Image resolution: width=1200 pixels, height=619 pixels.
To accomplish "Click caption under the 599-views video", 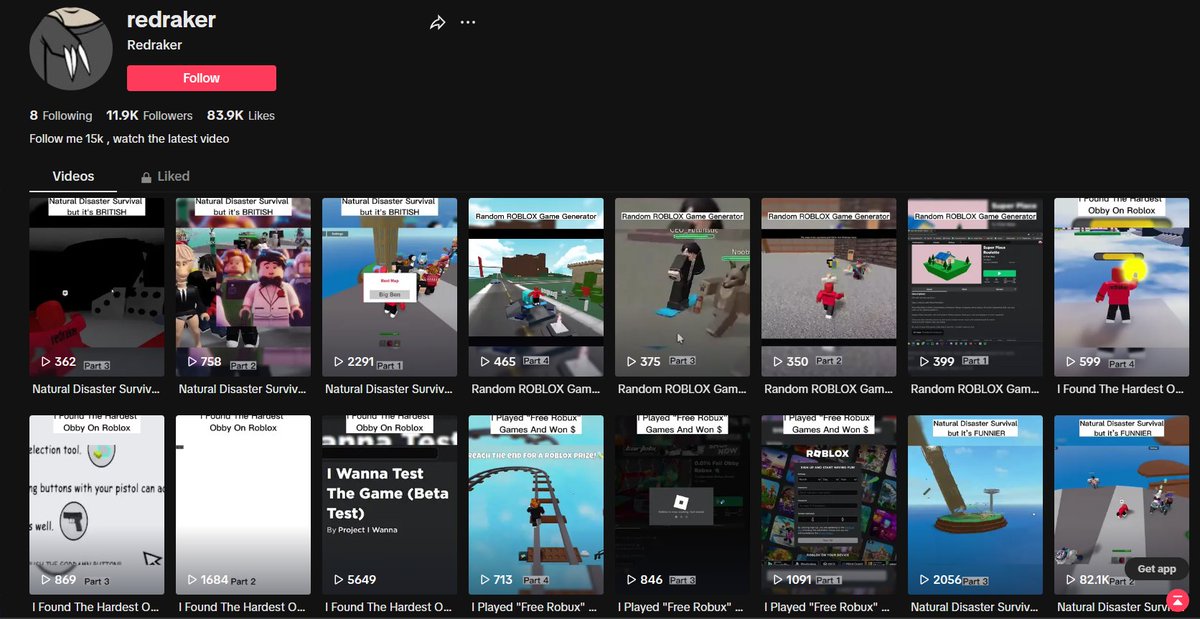I will (1121, 389).
